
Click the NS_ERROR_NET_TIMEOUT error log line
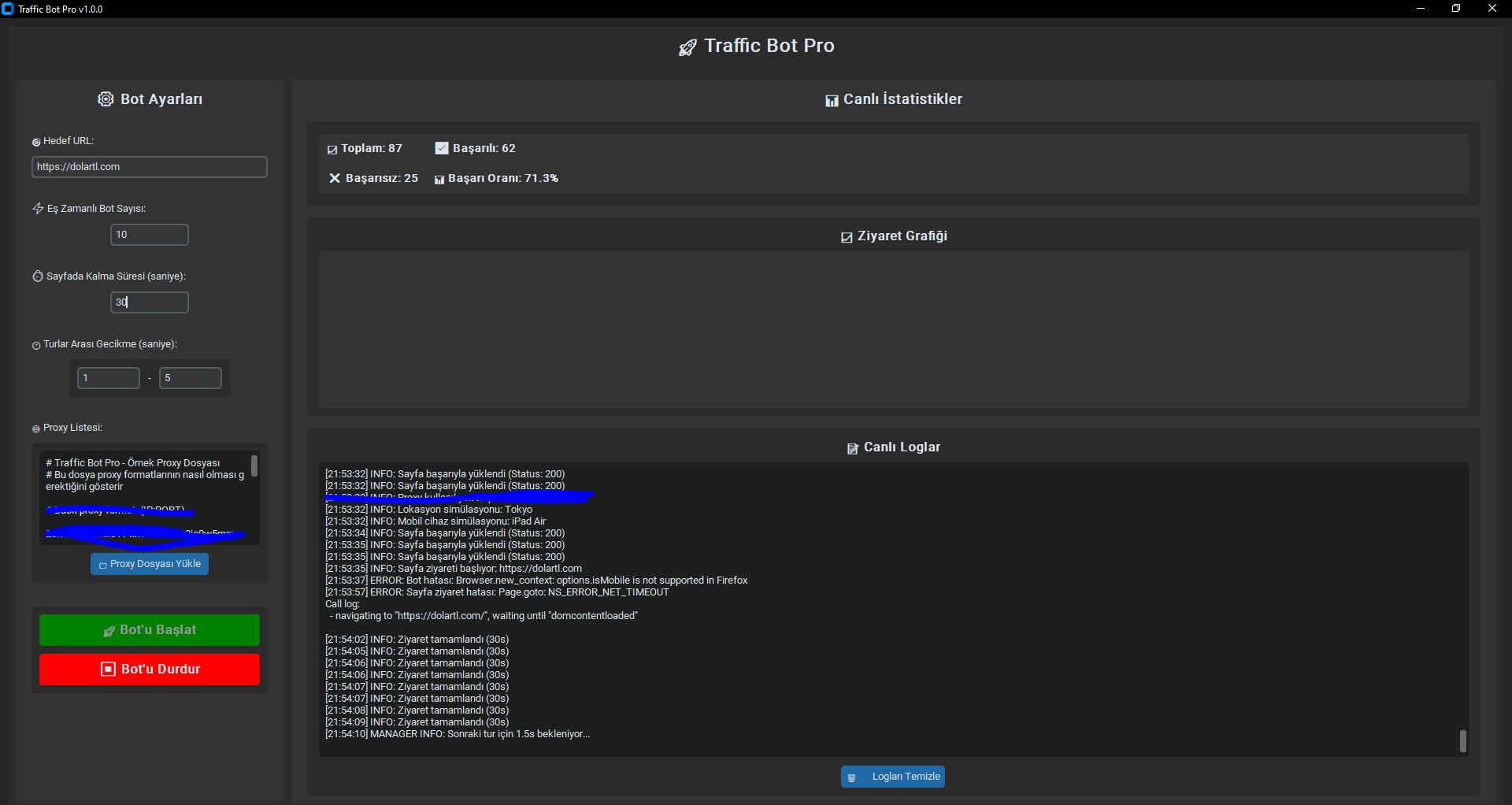[497, 592]
